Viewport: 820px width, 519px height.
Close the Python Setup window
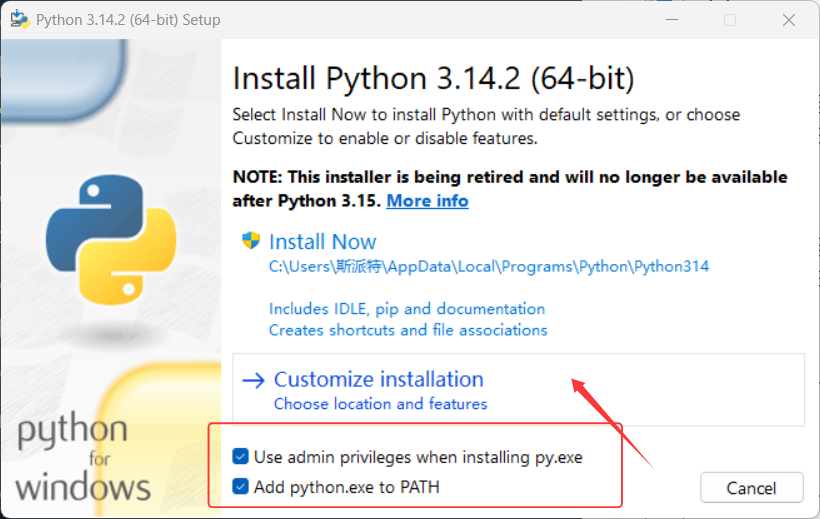click(789, 20)
